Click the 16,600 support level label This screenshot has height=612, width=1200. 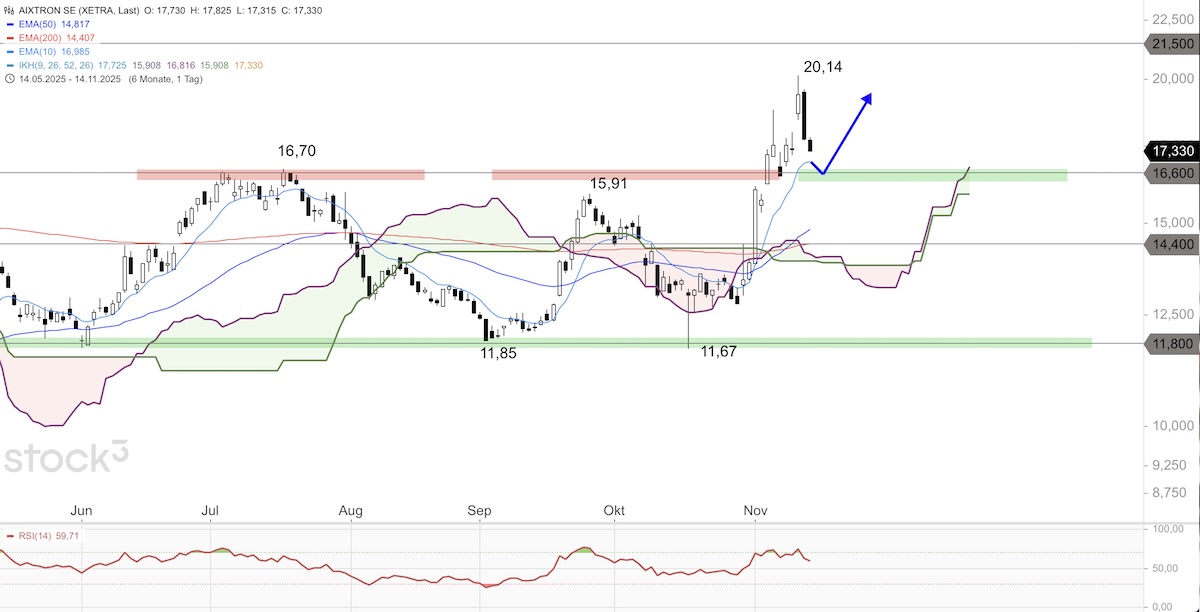pyautogui.click(x=1171, y=173)
